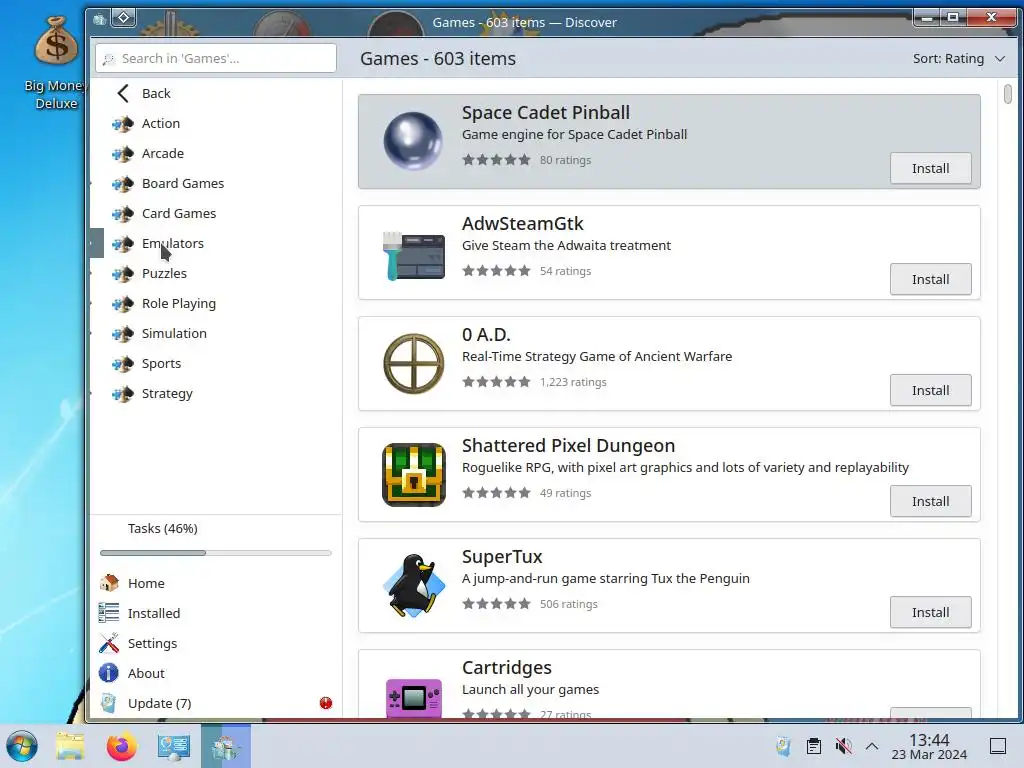This screenshot has height=768, width=1024.
Task: Click the Card Games category icon
Action: click(122, 214)
